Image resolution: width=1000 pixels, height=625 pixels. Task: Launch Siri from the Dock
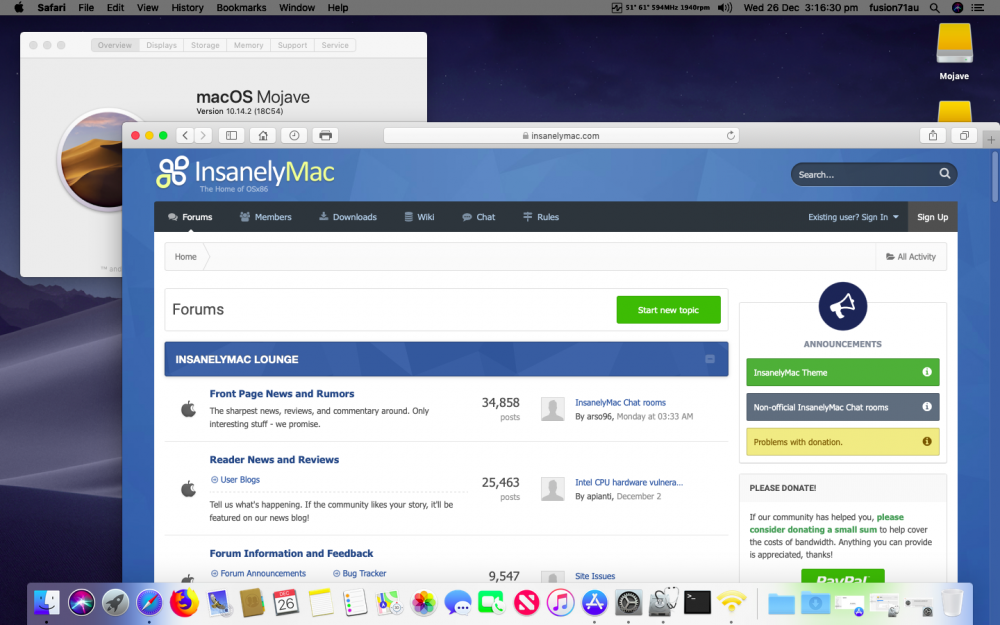click(x=81, y=602)
